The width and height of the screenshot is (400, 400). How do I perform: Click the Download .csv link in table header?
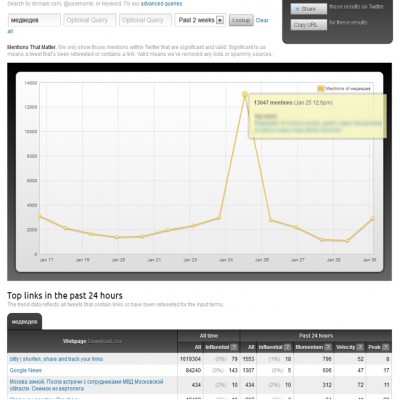pyautogui.click(x=105, y=341)
